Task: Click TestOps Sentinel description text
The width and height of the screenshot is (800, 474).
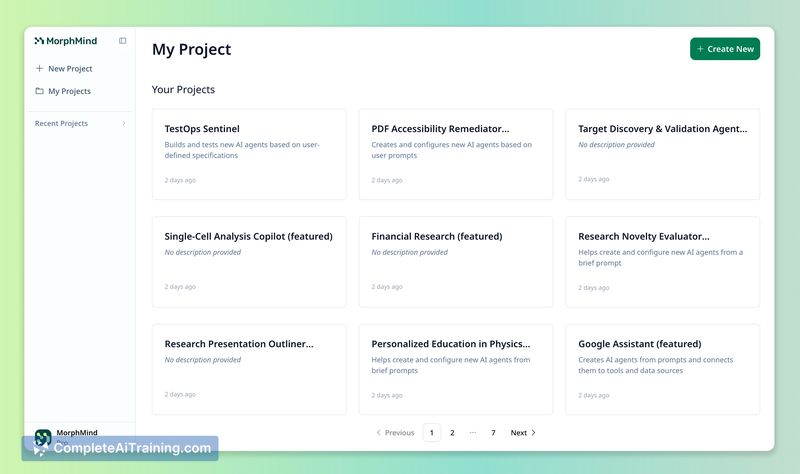Action: coord(242,150)
